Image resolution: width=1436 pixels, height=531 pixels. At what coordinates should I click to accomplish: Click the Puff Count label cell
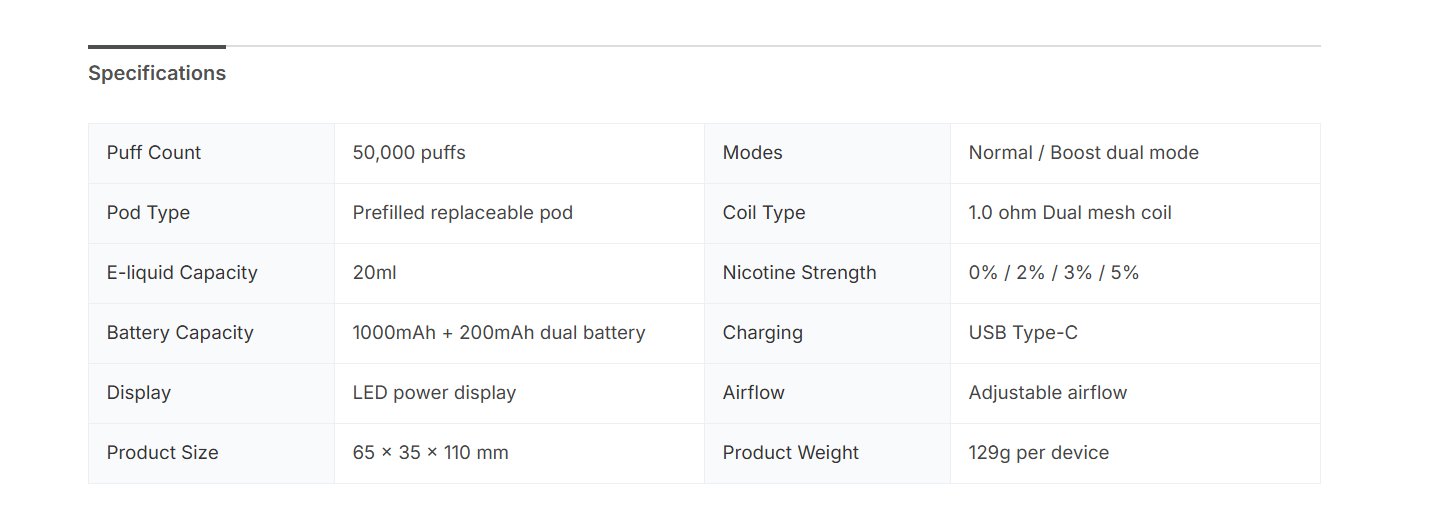click(x=154, y=153)
